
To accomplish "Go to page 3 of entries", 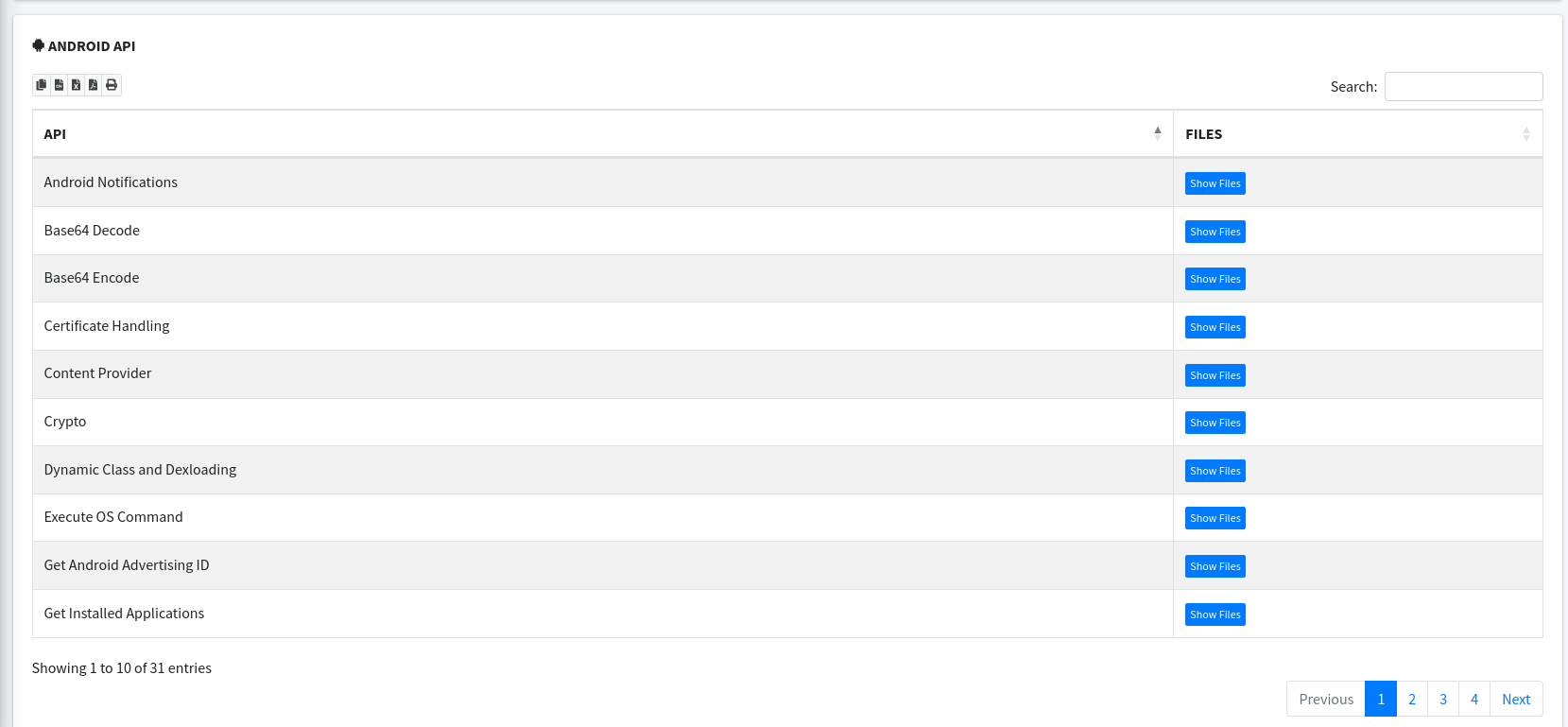I will pos(1443,700).
